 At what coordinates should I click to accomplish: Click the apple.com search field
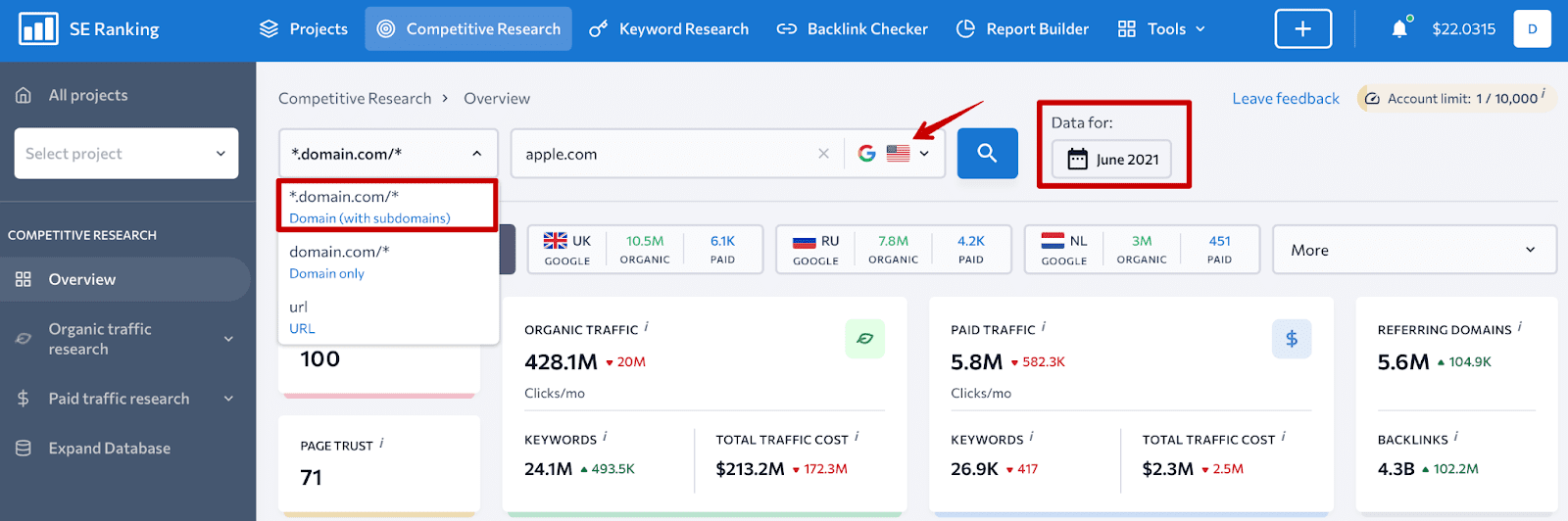(x=666, y=154)
